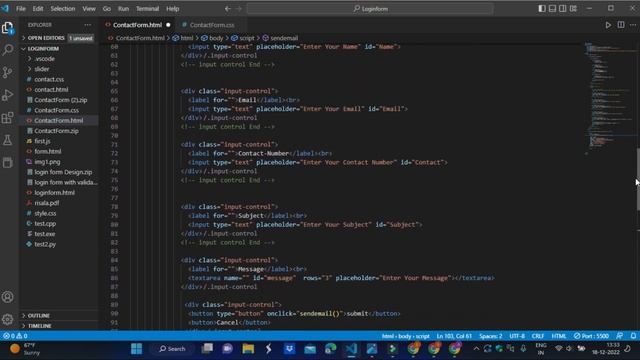Open the Manage gear settings icon
Image resolution: width=640 pixels, height=360 pixels.
click(8, 319)
